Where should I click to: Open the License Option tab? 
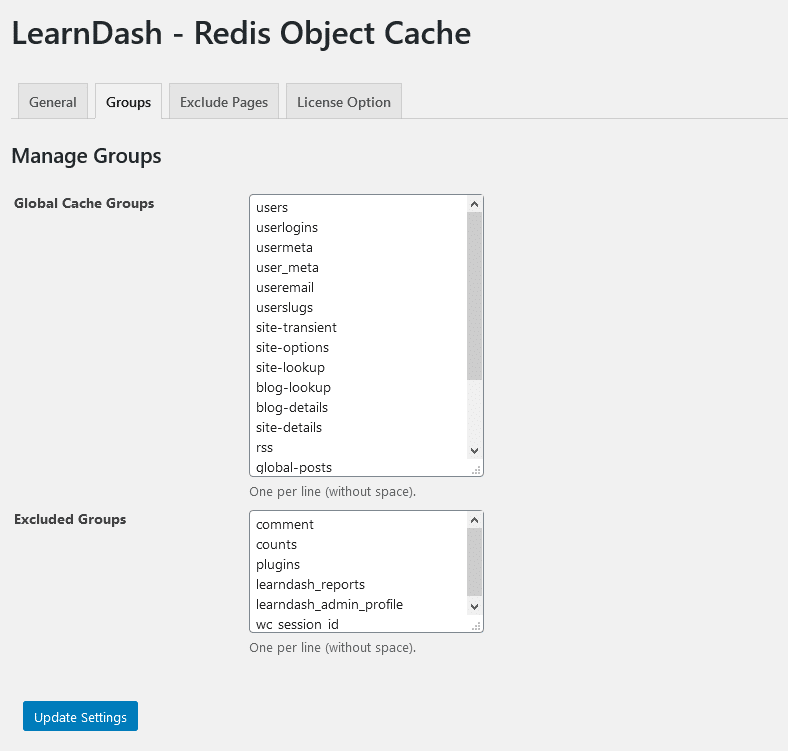pyautogui.click(x=344, y=102)
